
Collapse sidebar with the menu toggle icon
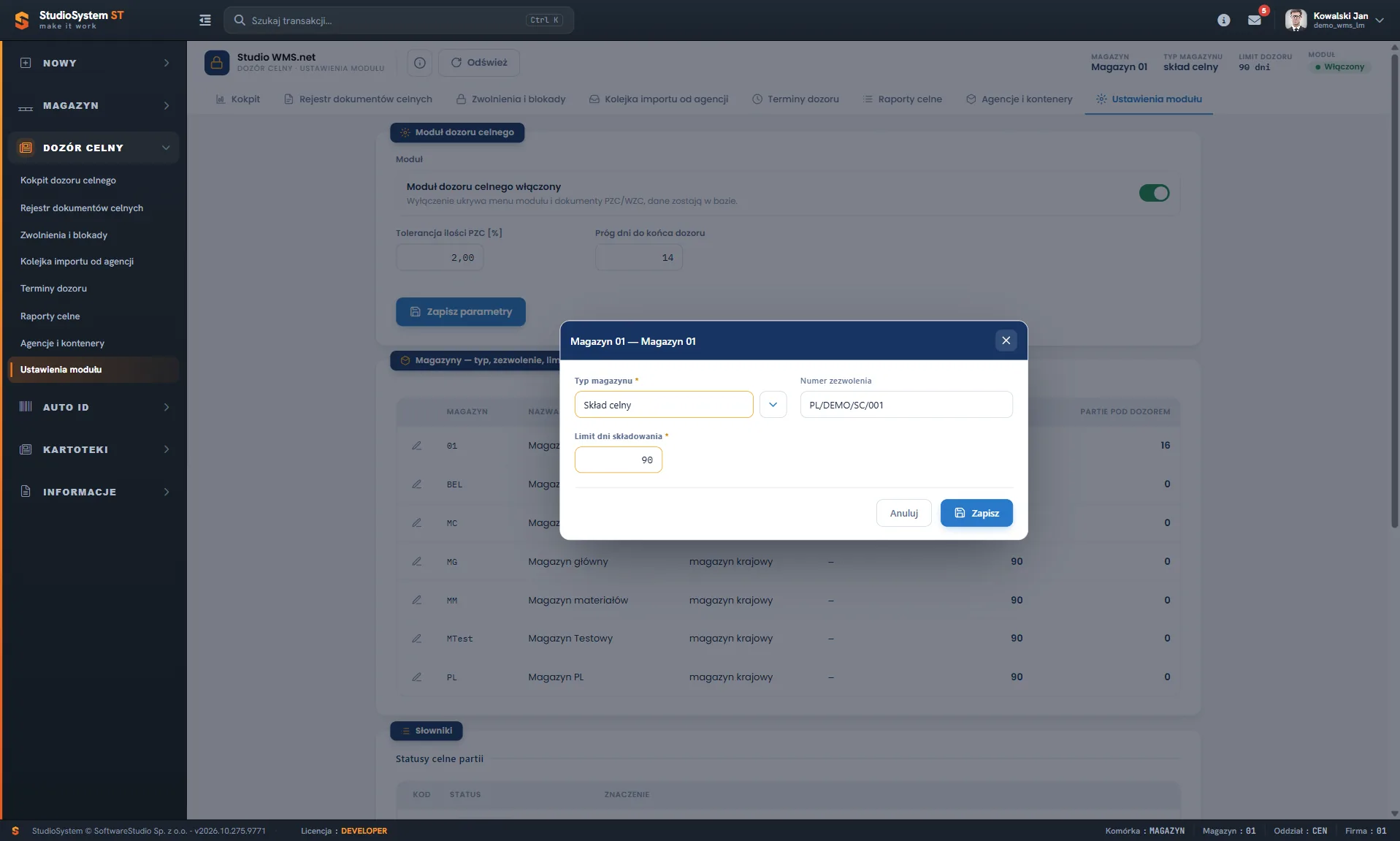coord(205,20)
